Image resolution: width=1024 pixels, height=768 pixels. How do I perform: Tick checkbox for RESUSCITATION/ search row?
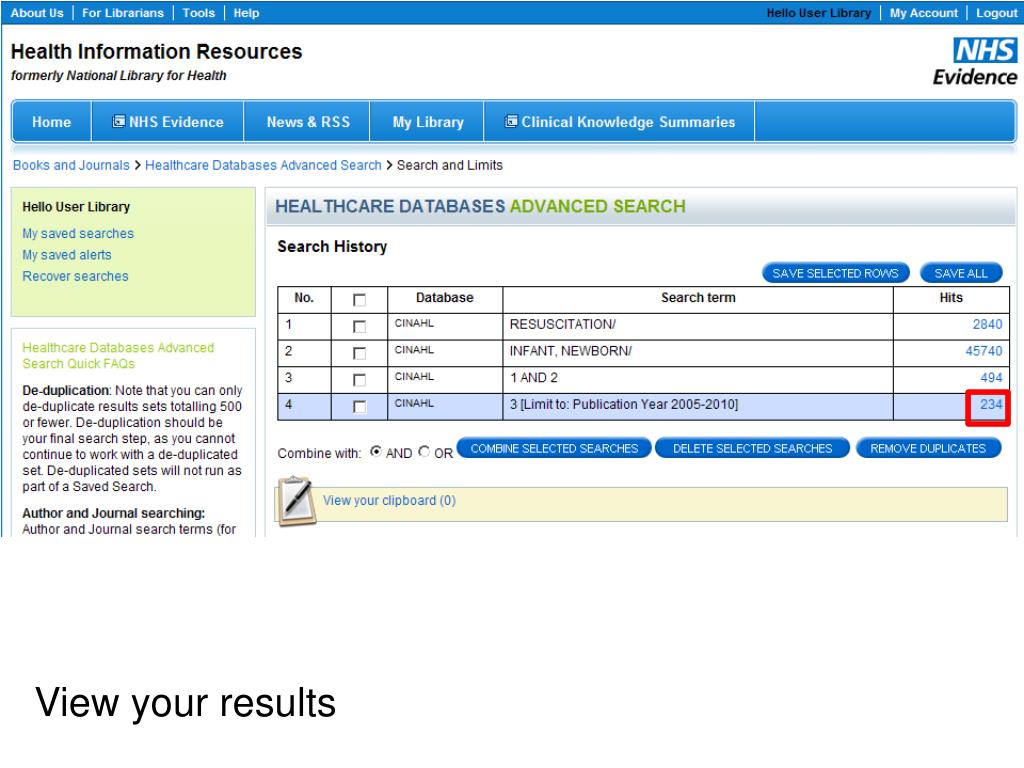[359, 327]
